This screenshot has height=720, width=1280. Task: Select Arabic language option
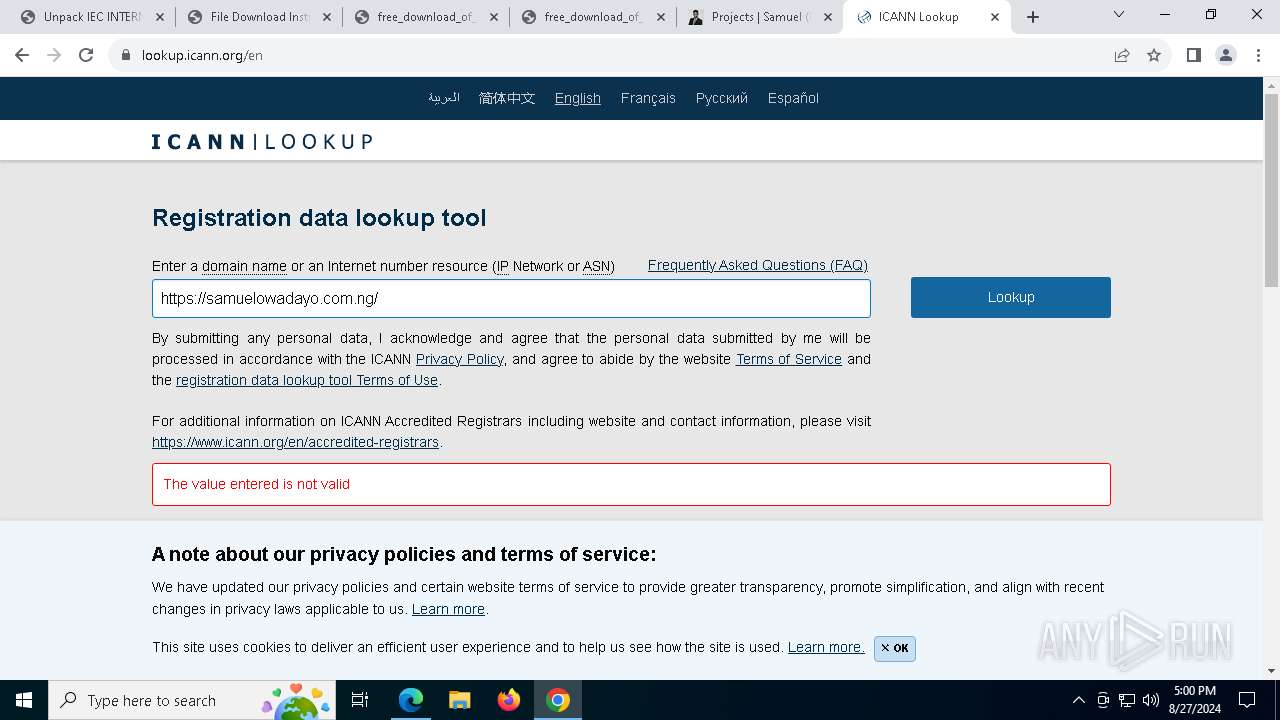click(444, 98)
